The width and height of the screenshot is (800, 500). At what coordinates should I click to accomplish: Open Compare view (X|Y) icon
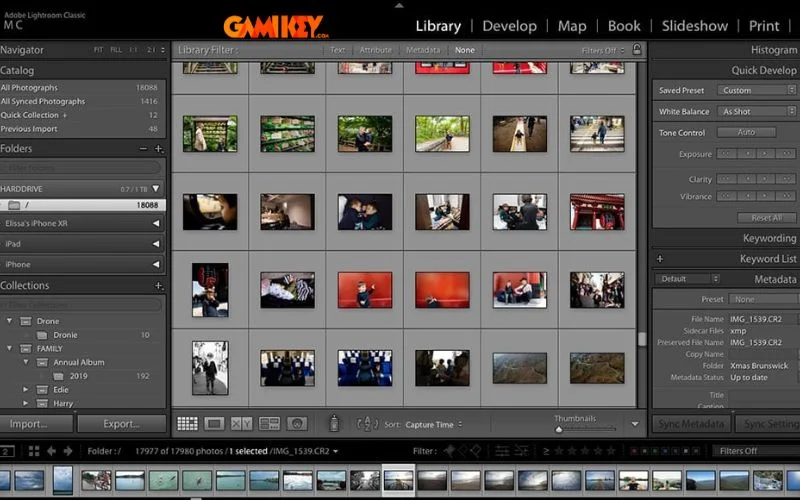point(241,423)
